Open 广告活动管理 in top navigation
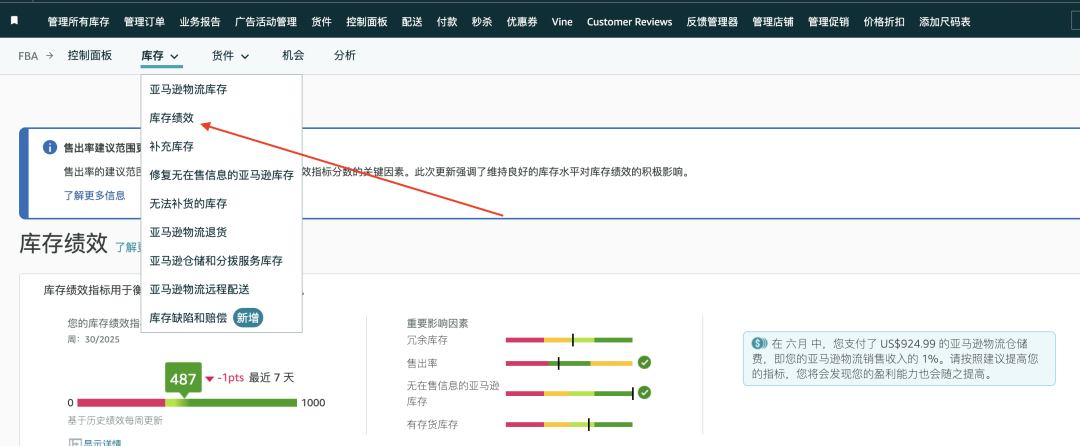This screenshot has height=446, width=1080. point(266,21)
